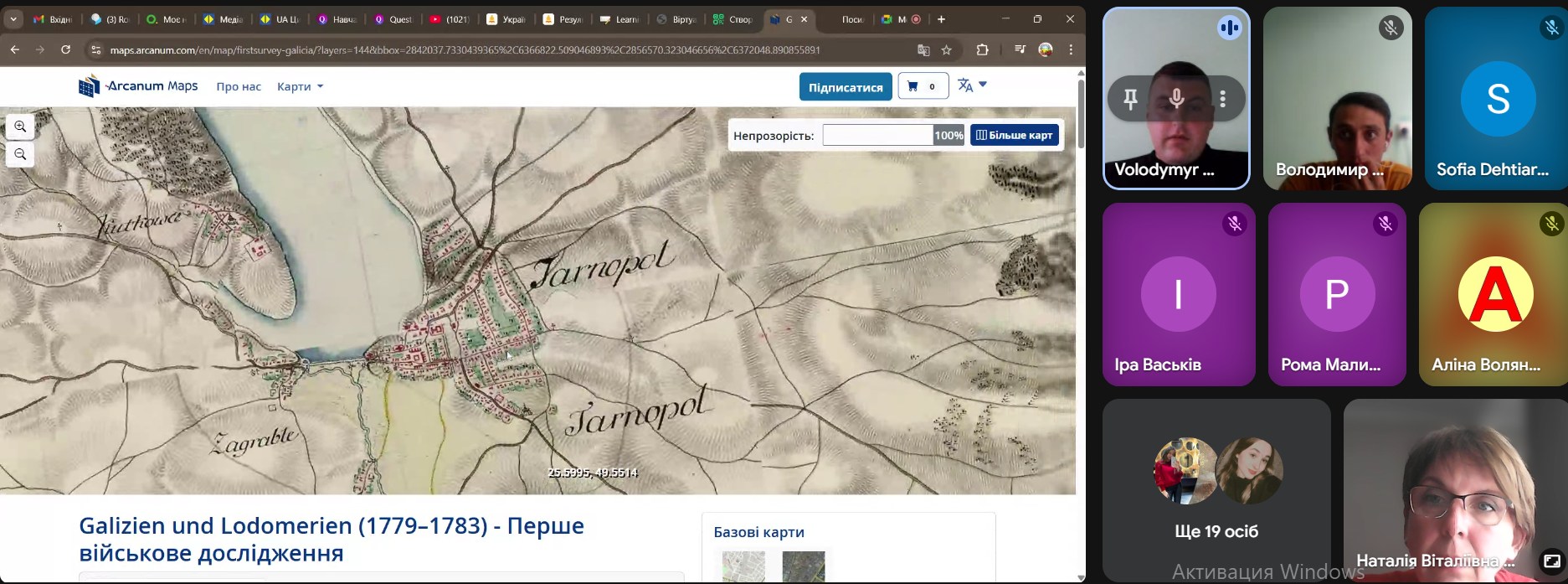Screen dimensions: 1568x584
Task: Zoom in on the Tarnopol map
Action: 20,127
